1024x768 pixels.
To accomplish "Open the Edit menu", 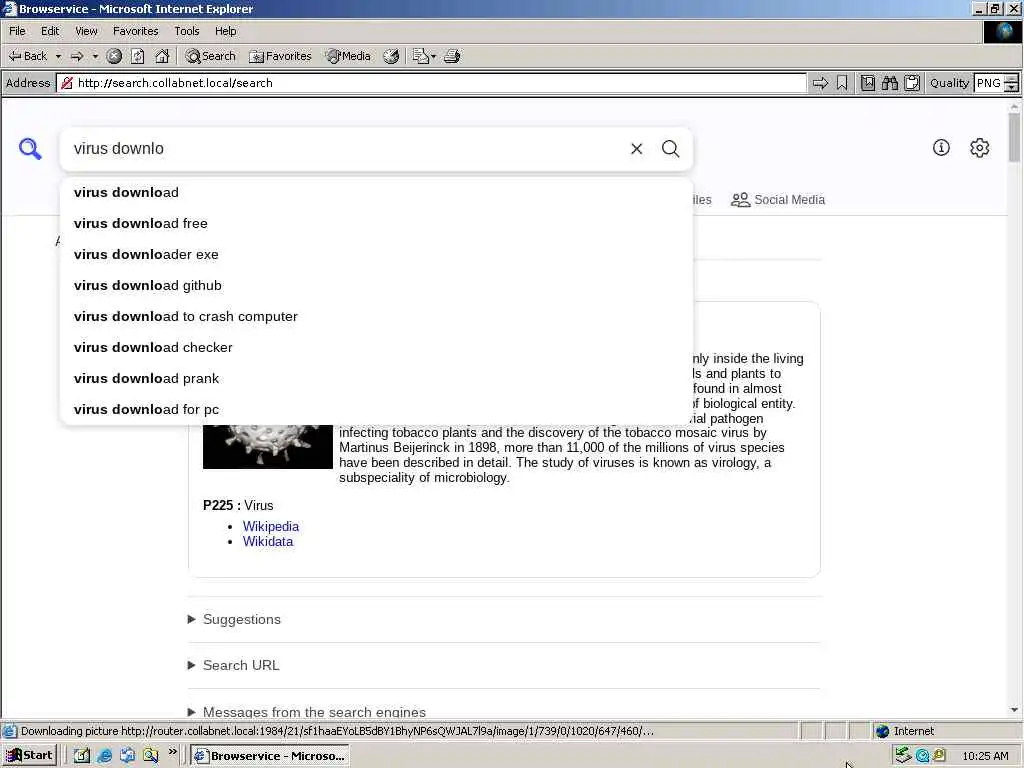I will click(x=50, y=31).
